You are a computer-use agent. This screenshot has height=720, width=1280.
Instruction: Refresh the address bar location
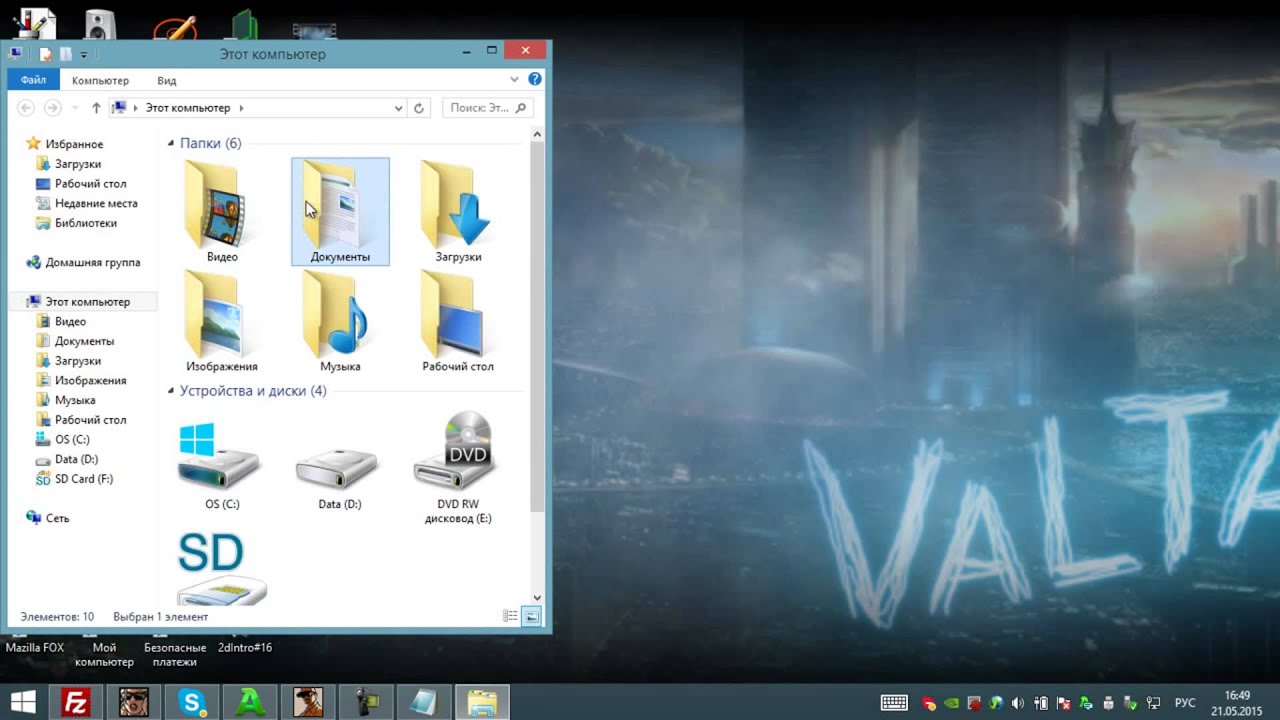pyautogui.click(x=419, y=108)
